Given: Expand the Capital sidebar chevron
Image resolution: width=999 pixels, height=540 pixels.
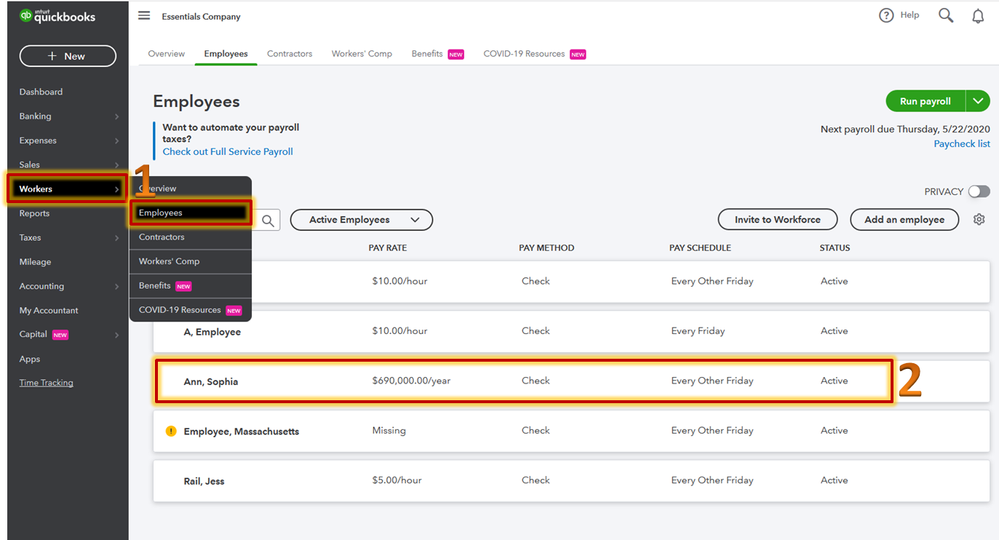Looking at the screenshot, I should (x=117, y=335).
